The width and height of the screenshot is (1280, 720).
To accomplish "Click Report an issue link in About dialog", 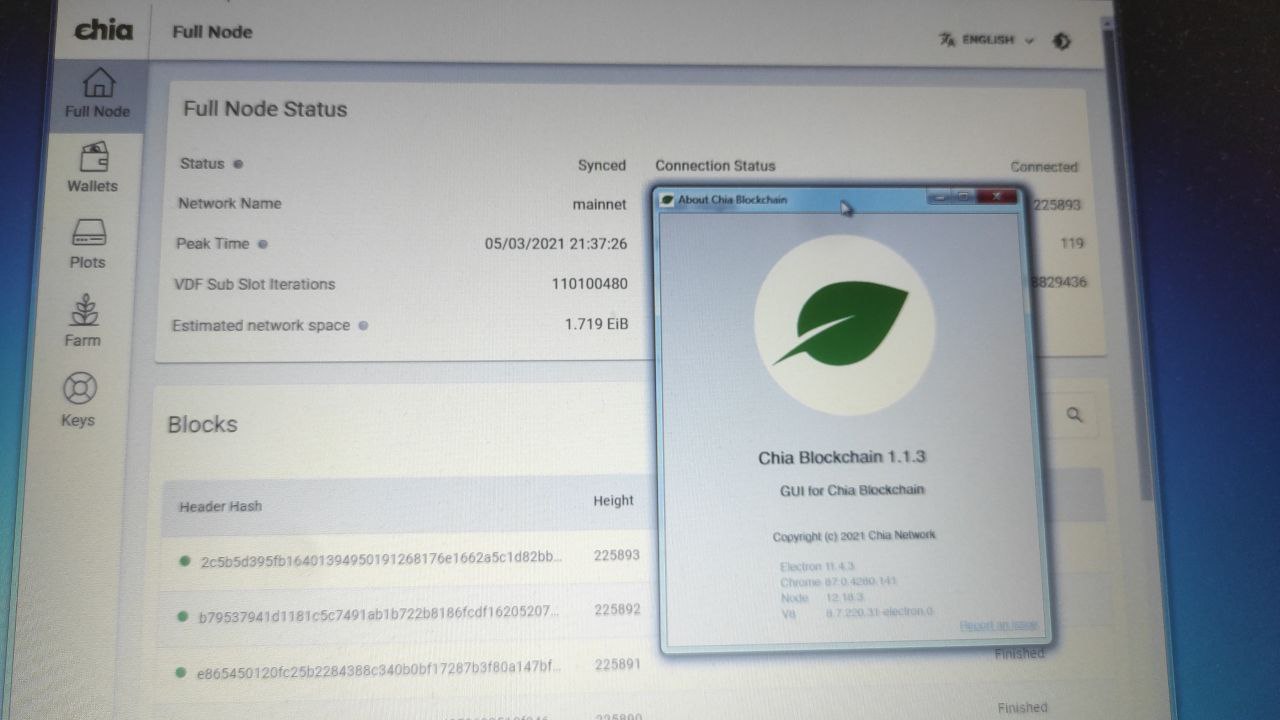I will pos(999,626).
